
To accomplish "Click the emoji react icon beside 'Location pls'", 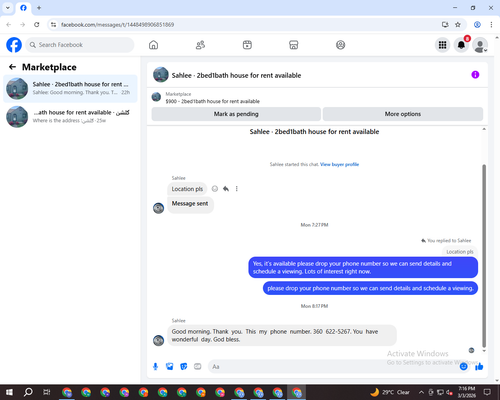I will [x=215, y=189].
